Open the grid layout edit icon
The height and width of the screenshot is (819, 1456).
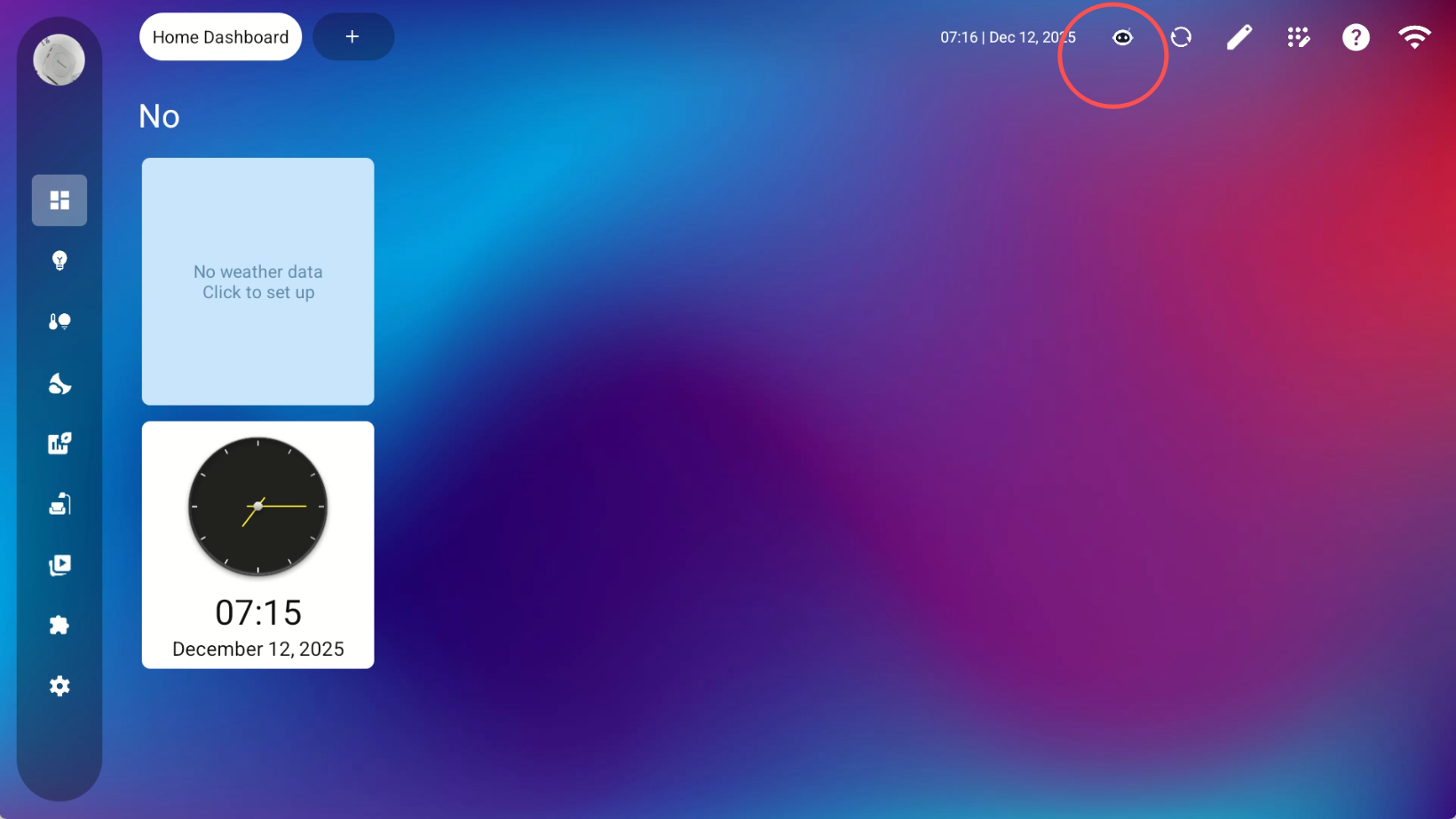tap(1298, 37)
